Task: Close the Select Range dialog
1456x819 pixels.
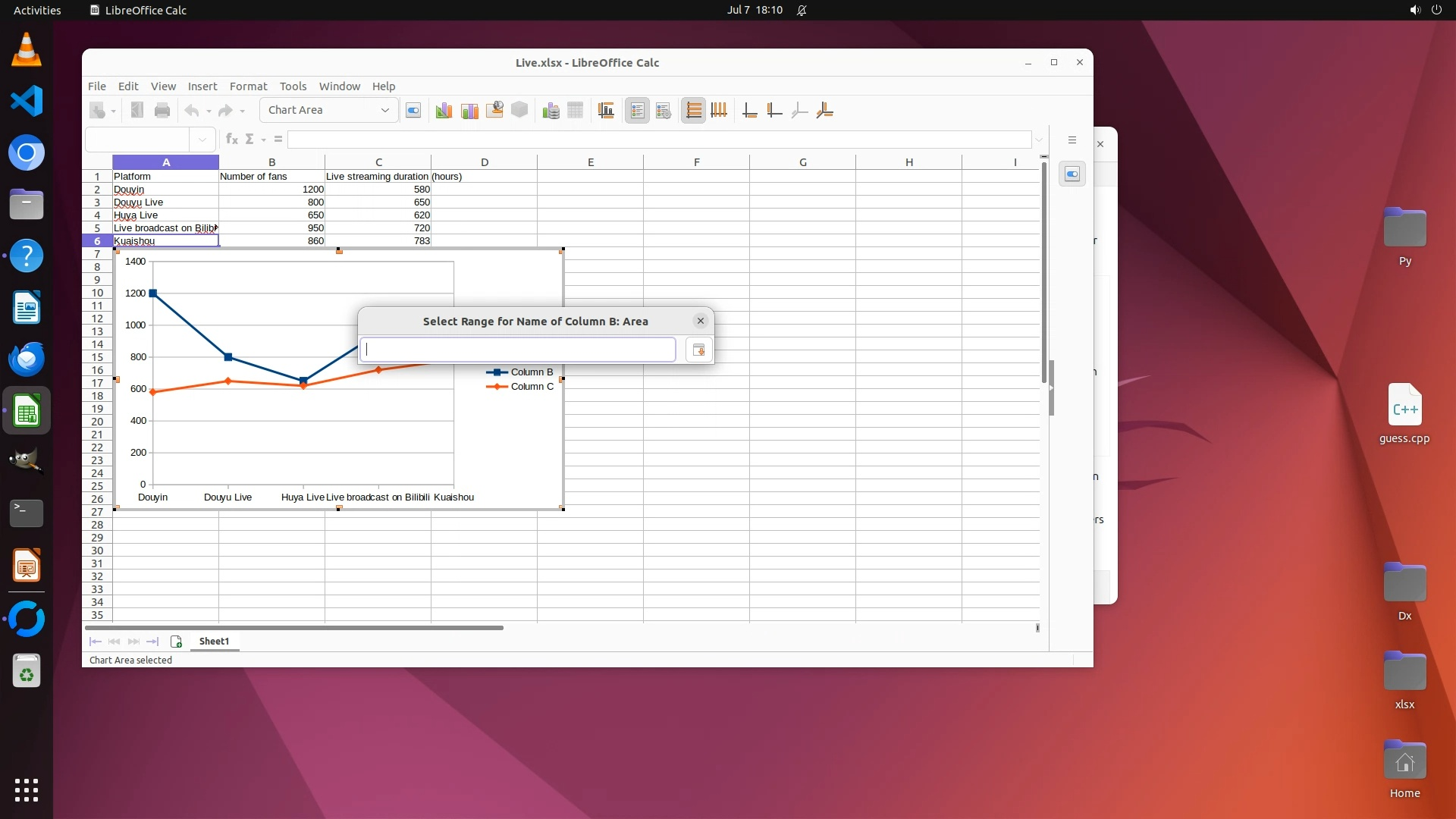Action: coord(701,321)
